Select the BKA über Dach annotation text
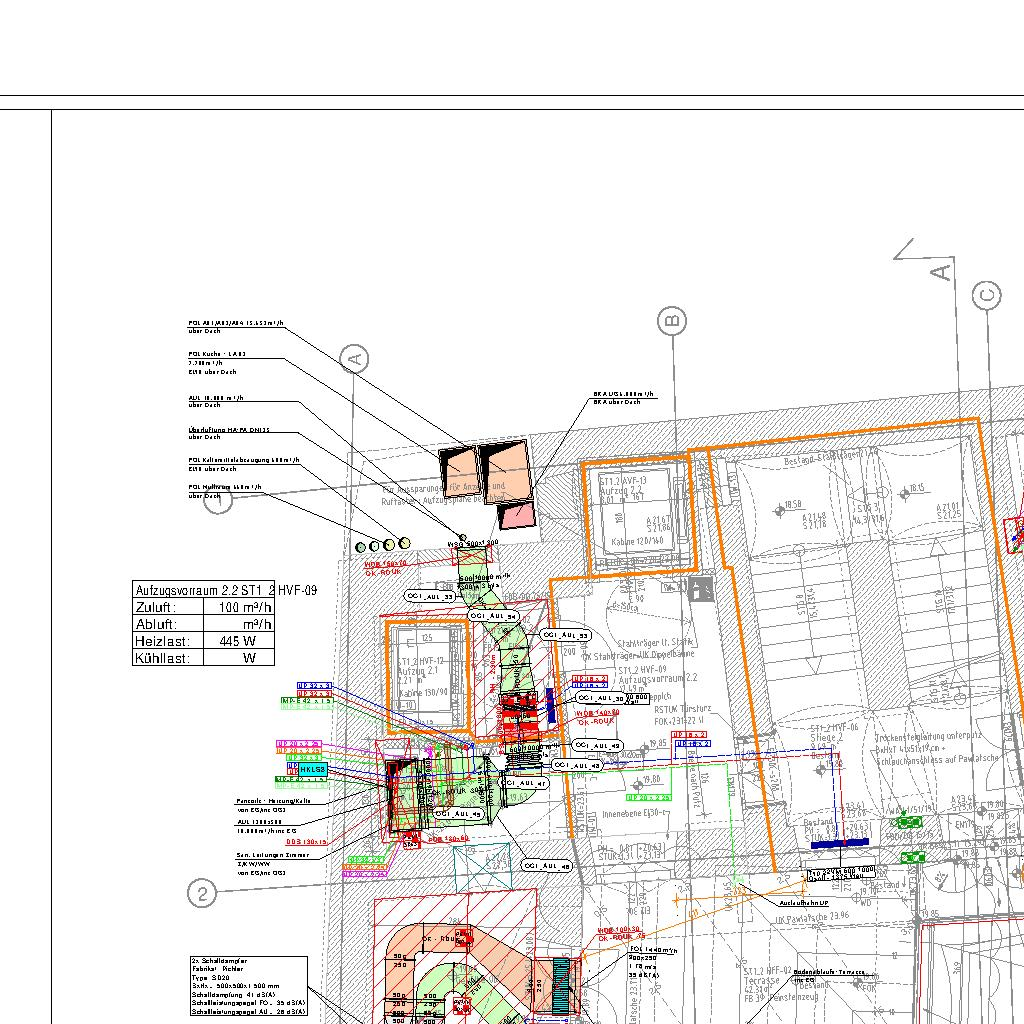This screenshot has width=1024, height=1024. (623, 398)
